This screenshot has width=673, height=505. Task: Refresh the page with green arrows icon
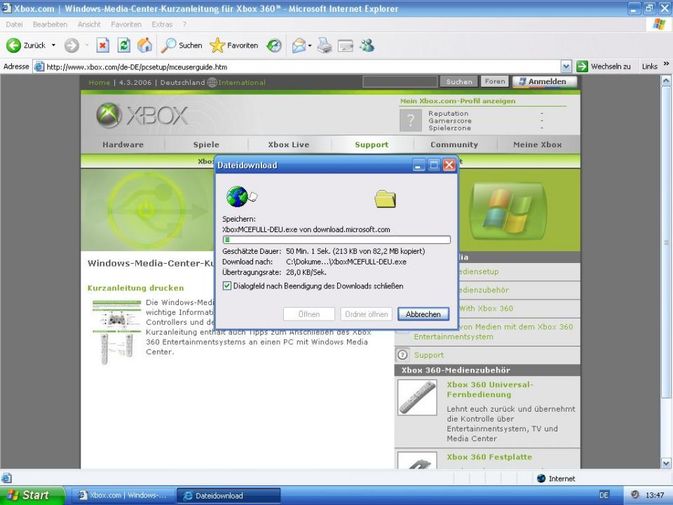[x=124, y=45]
